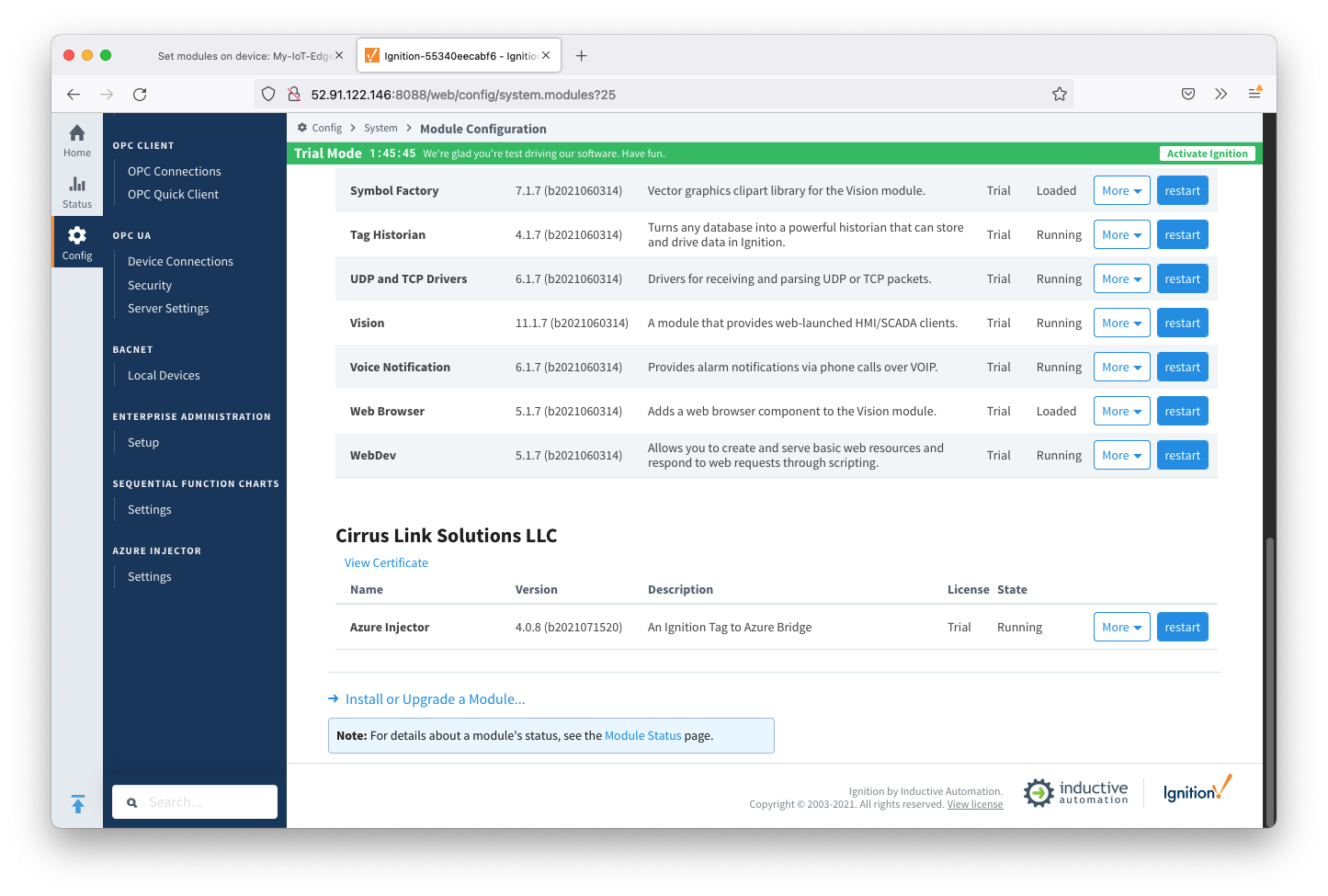Expand More dropdown for Tag Historian
This screenshot has width=1328, height=896.
pyautogui.click(x=1121, y=235)
